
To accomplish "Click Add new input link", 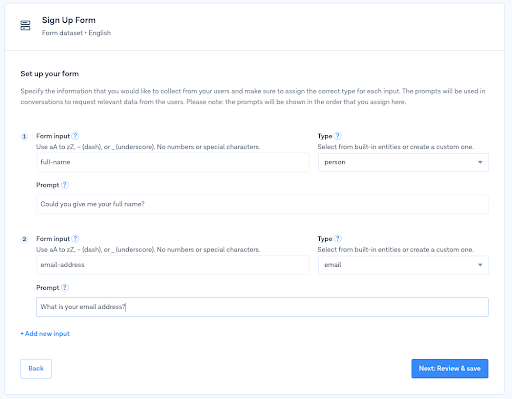I will click(x=45, y=334).
